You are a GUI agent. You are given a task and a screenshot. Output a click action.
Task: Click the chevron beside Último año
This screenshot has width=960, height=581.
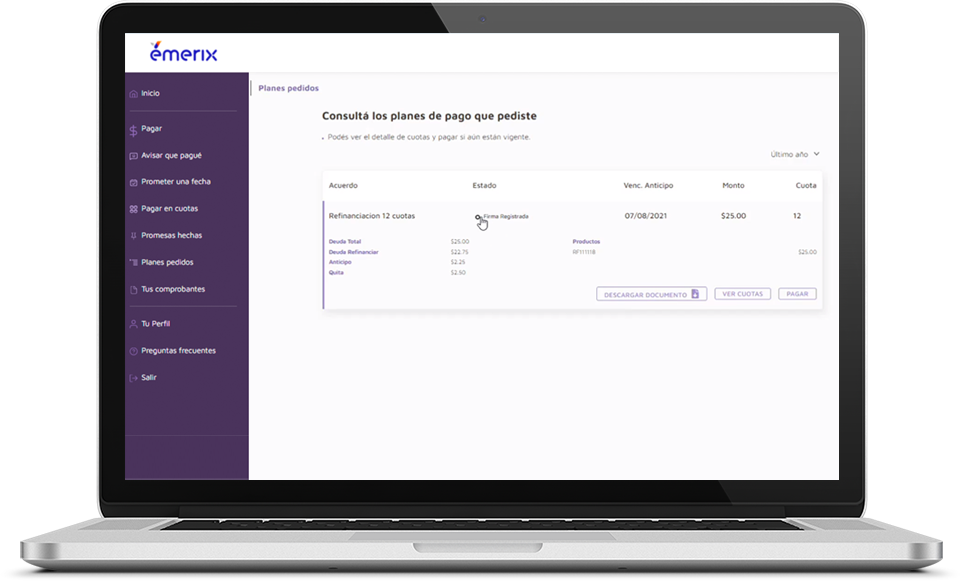point(817,154)
